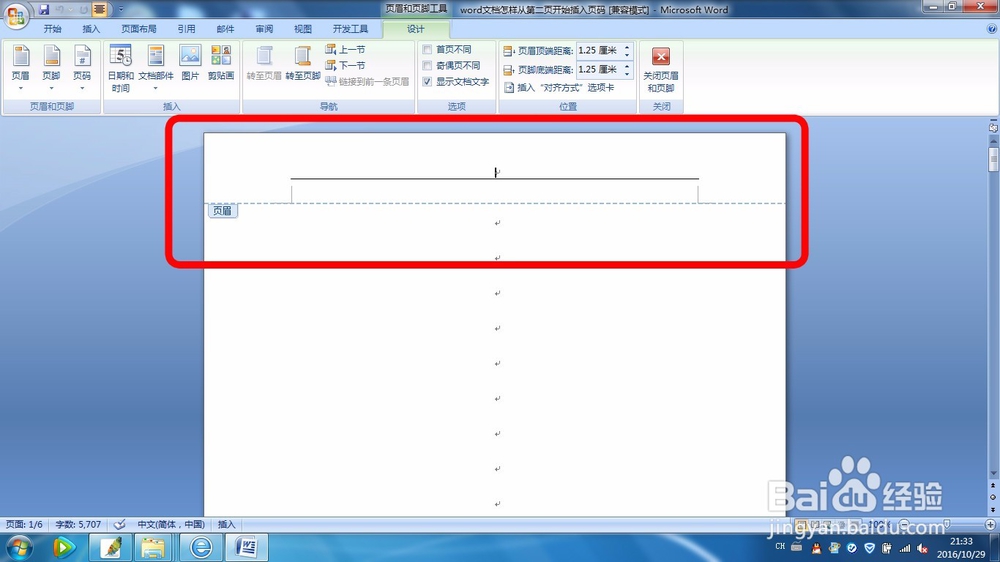Click Save icon in Quick Access Toolbar
The height and width of the screenshot is (562, 1000).
(x=43, y=9)
